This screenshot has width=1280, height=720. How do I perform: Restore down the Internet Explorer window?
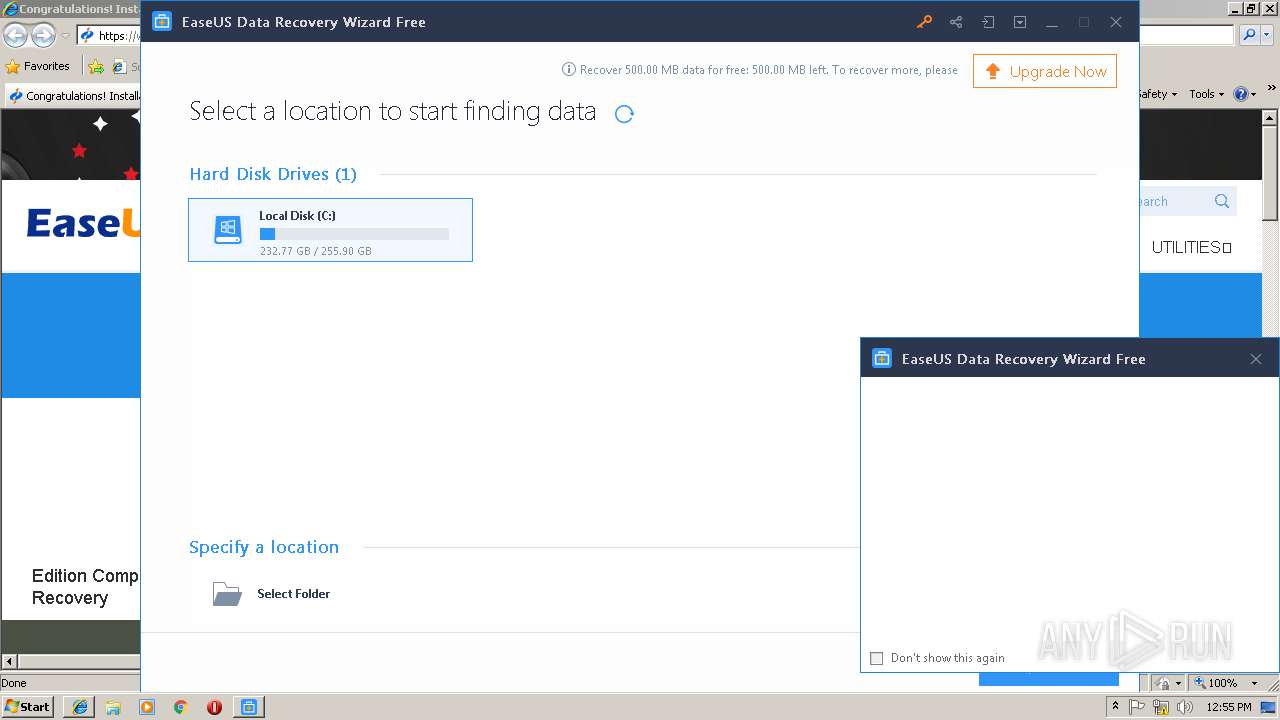(1251, 8)
